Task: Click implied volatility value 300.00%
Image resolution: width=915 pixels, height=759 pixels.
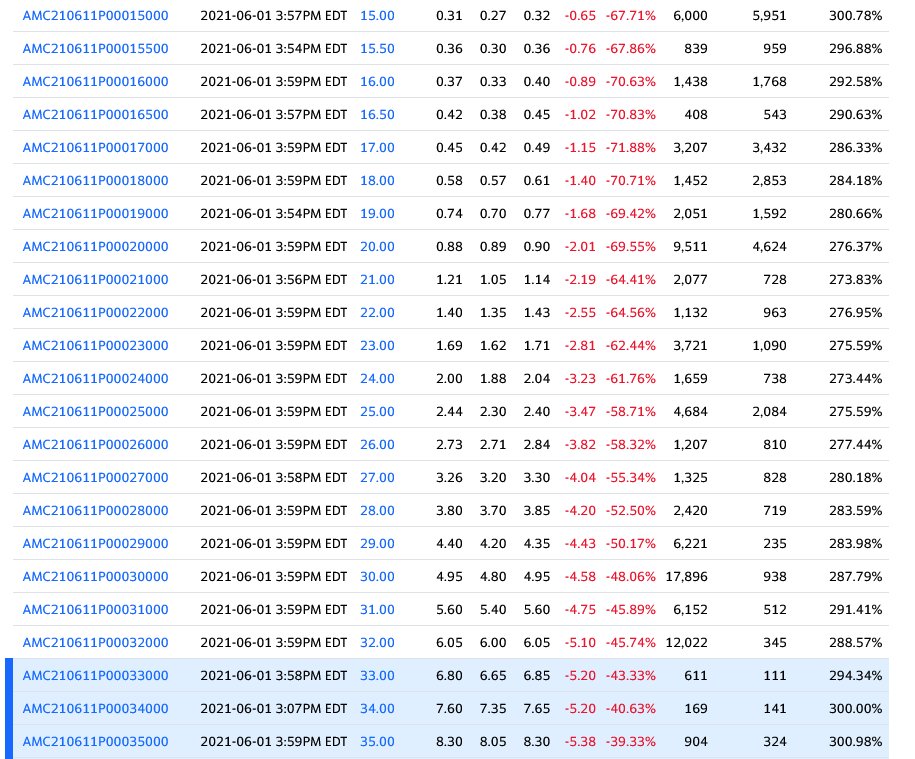Action: point(855,708)
